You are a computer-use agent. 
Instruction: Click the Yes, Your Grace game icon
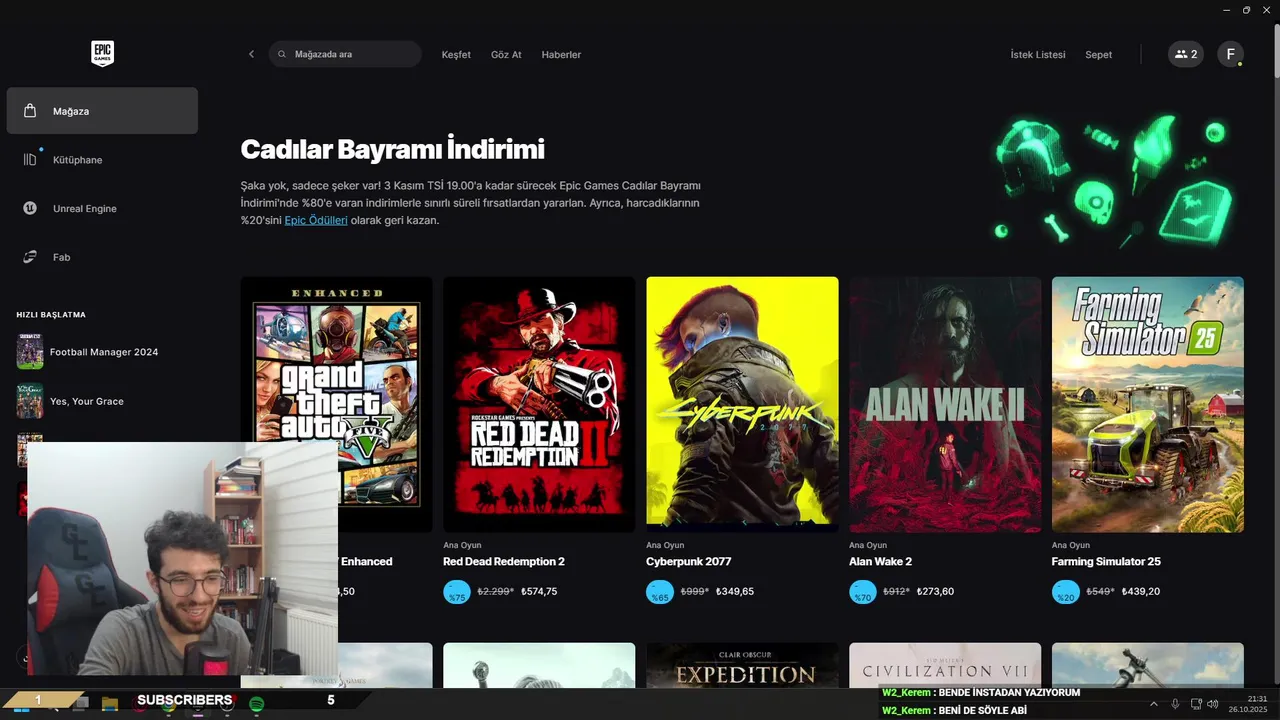tap(30, 401)
